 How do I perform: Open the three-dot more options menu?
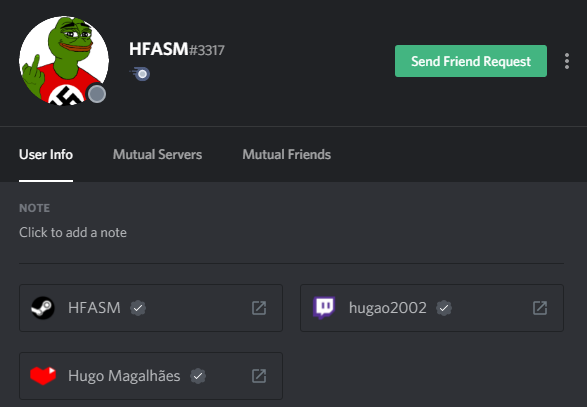567,61
